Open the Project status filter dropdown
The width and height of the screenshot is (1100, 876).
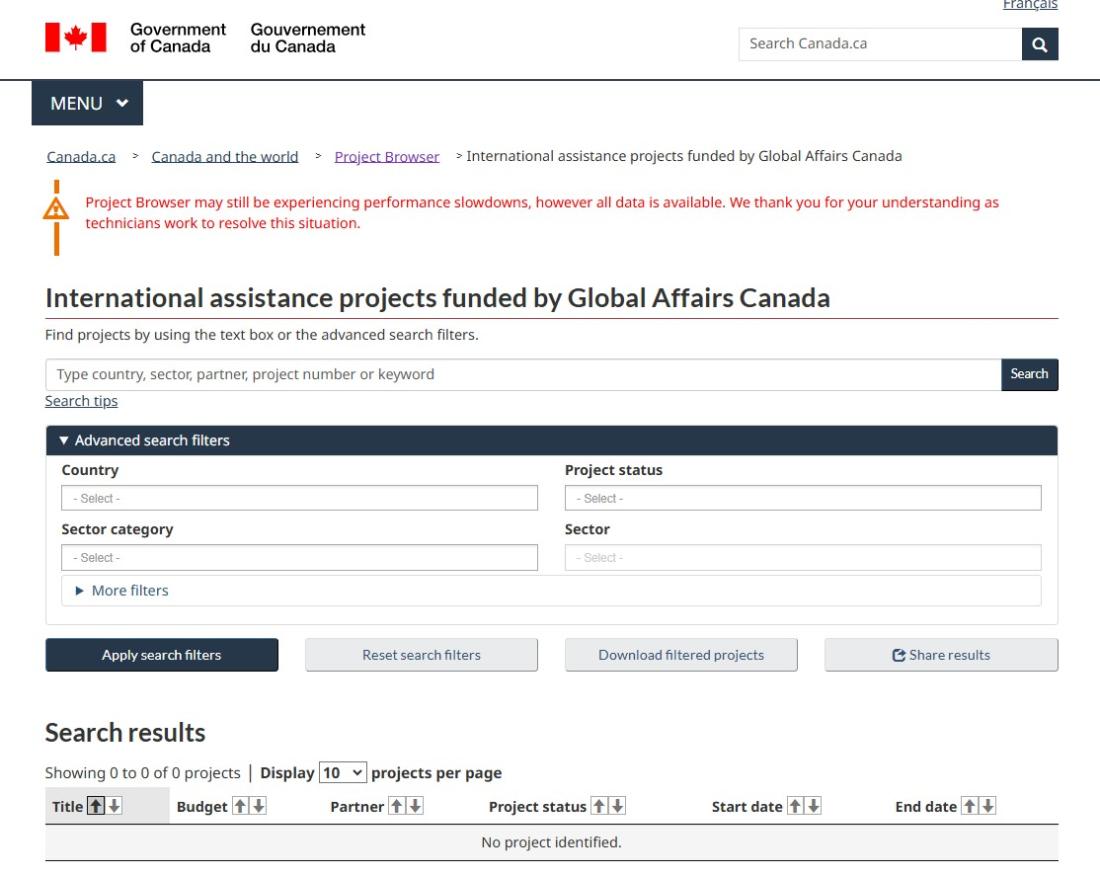(x=803, y=498)
